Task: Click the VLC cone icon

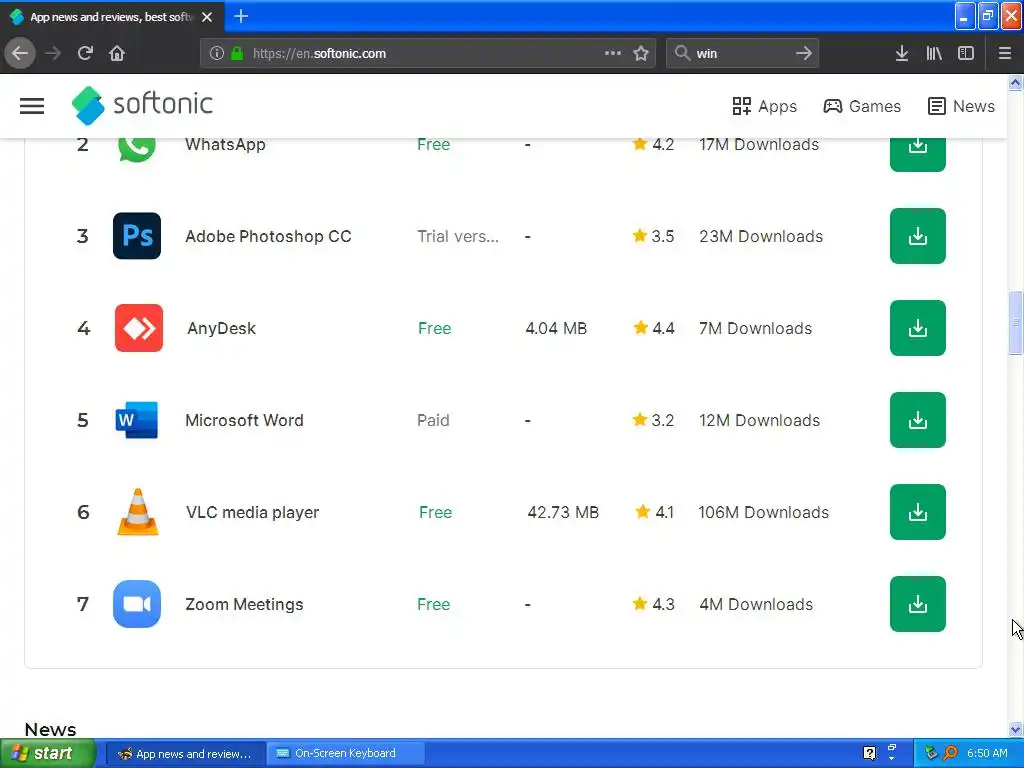Action: [138, 512]
